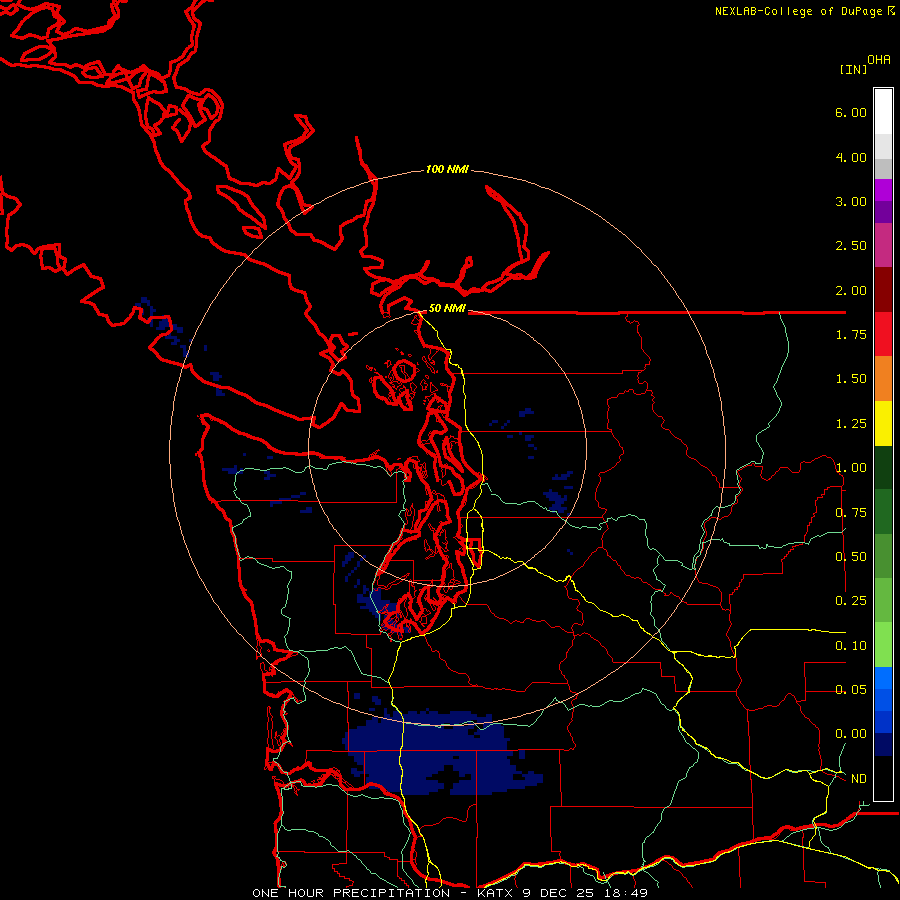900x900 pixels.
Task: Click the OHA product code label
Action: click(x=879, y=60)
